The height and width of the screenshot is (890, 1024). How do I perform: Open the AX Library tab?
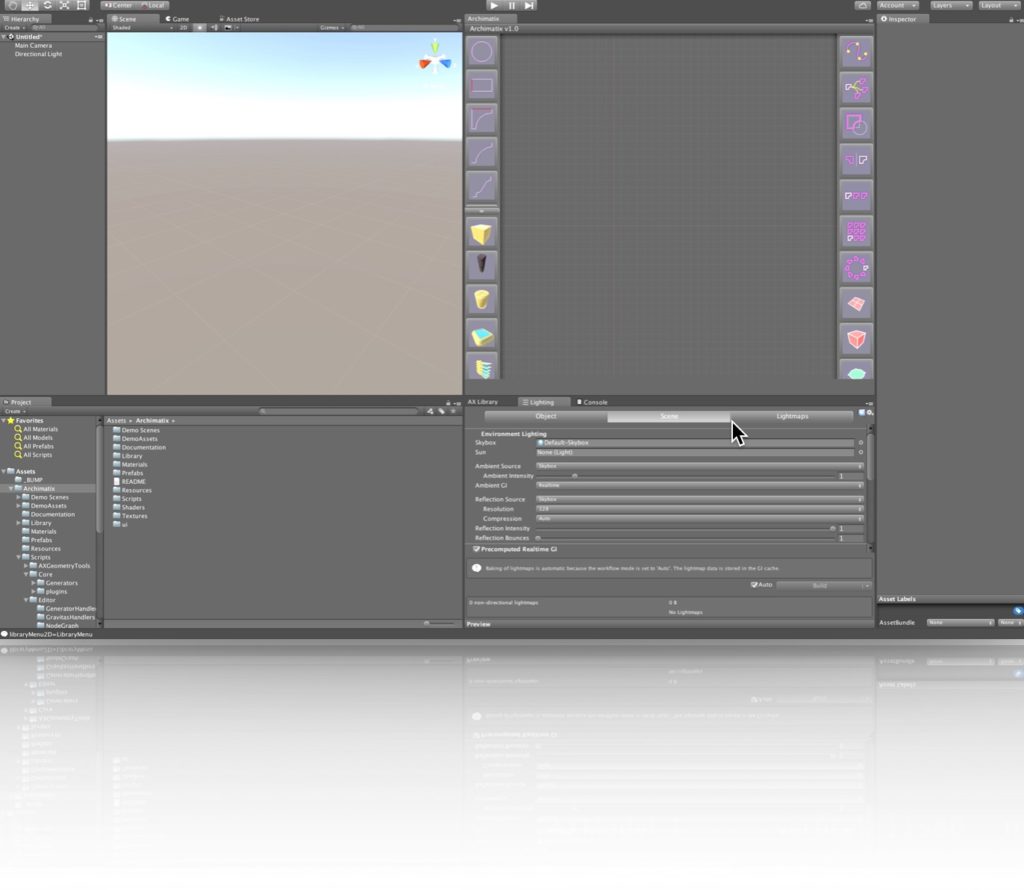(483, 402)
